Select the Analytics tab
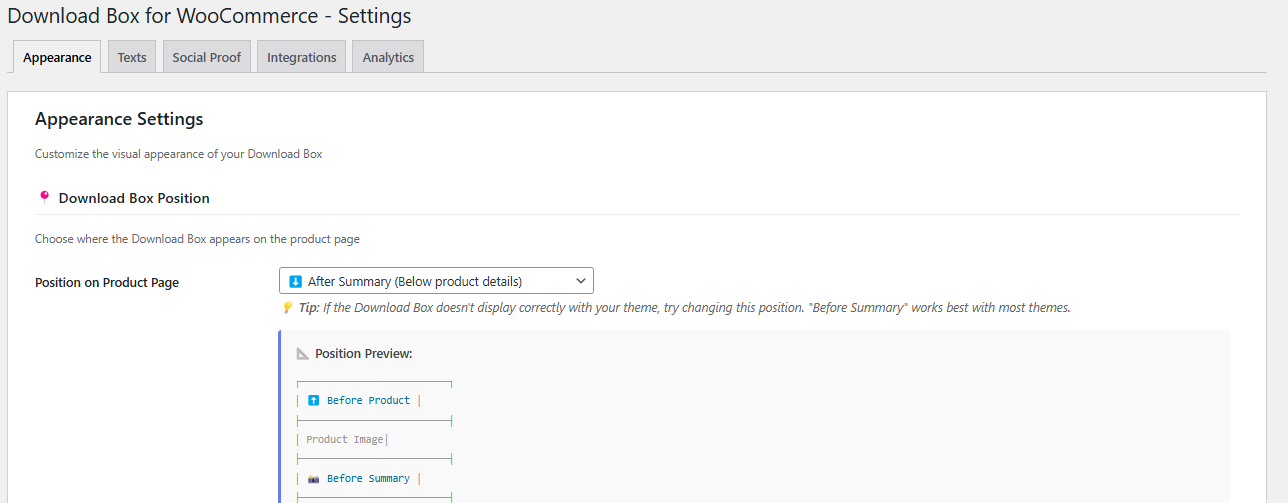Image resolution: width=1288 pixels, height=503 pixels. [388, 57]
